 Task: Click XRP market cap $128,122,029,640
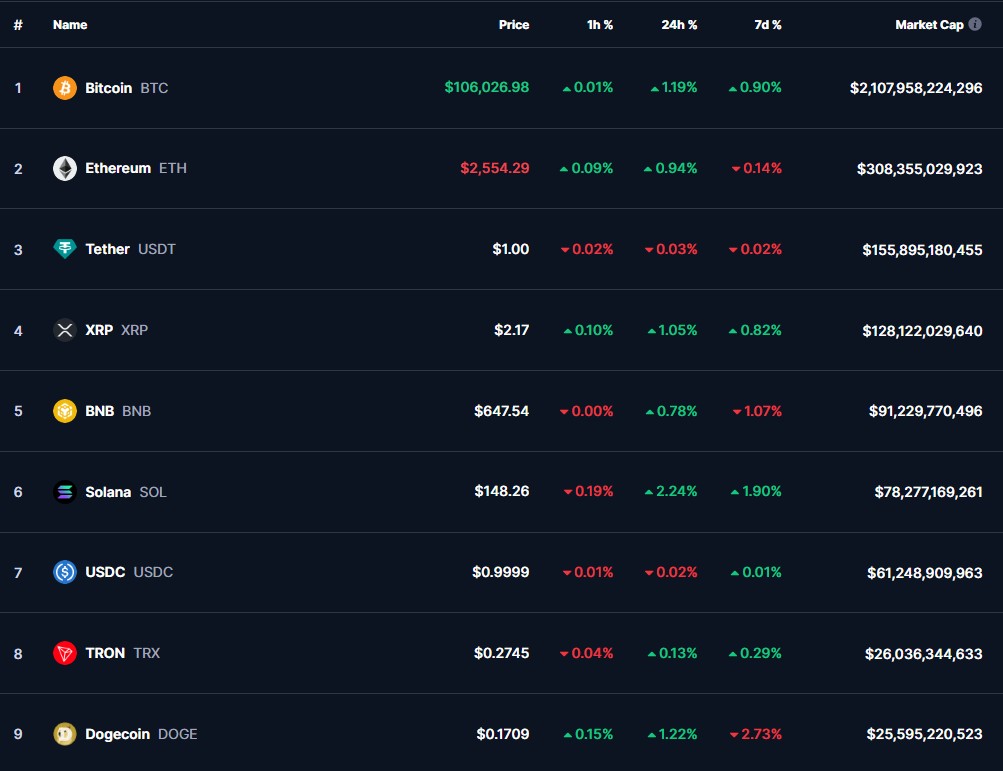(x=922, y=331)
